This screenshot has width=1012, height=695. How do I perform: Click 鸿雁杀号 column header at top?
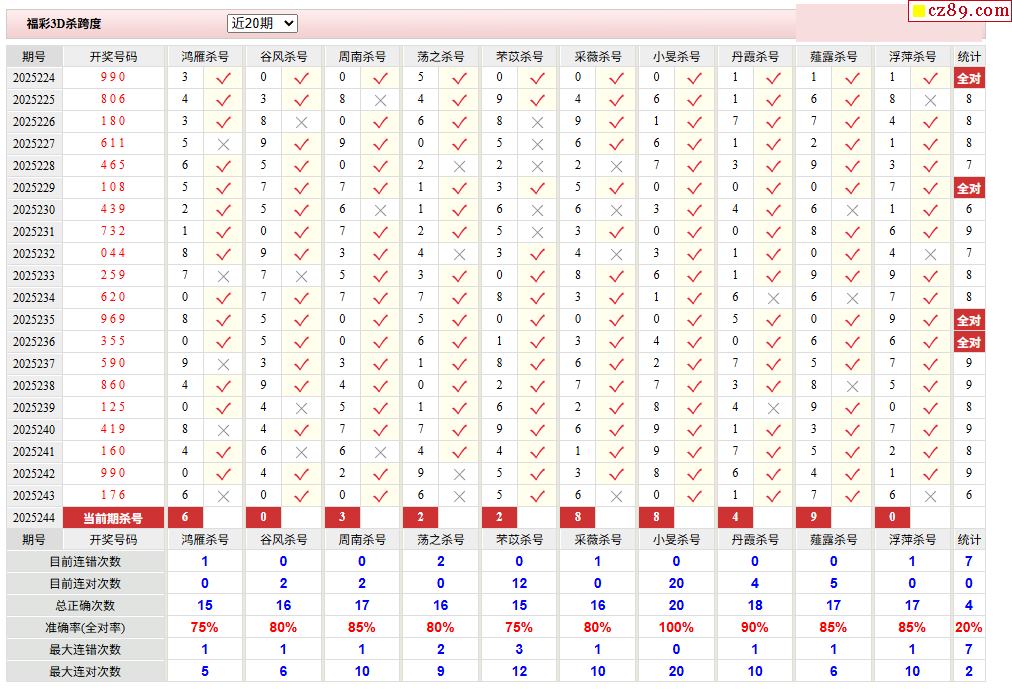(x=205, y=57)
